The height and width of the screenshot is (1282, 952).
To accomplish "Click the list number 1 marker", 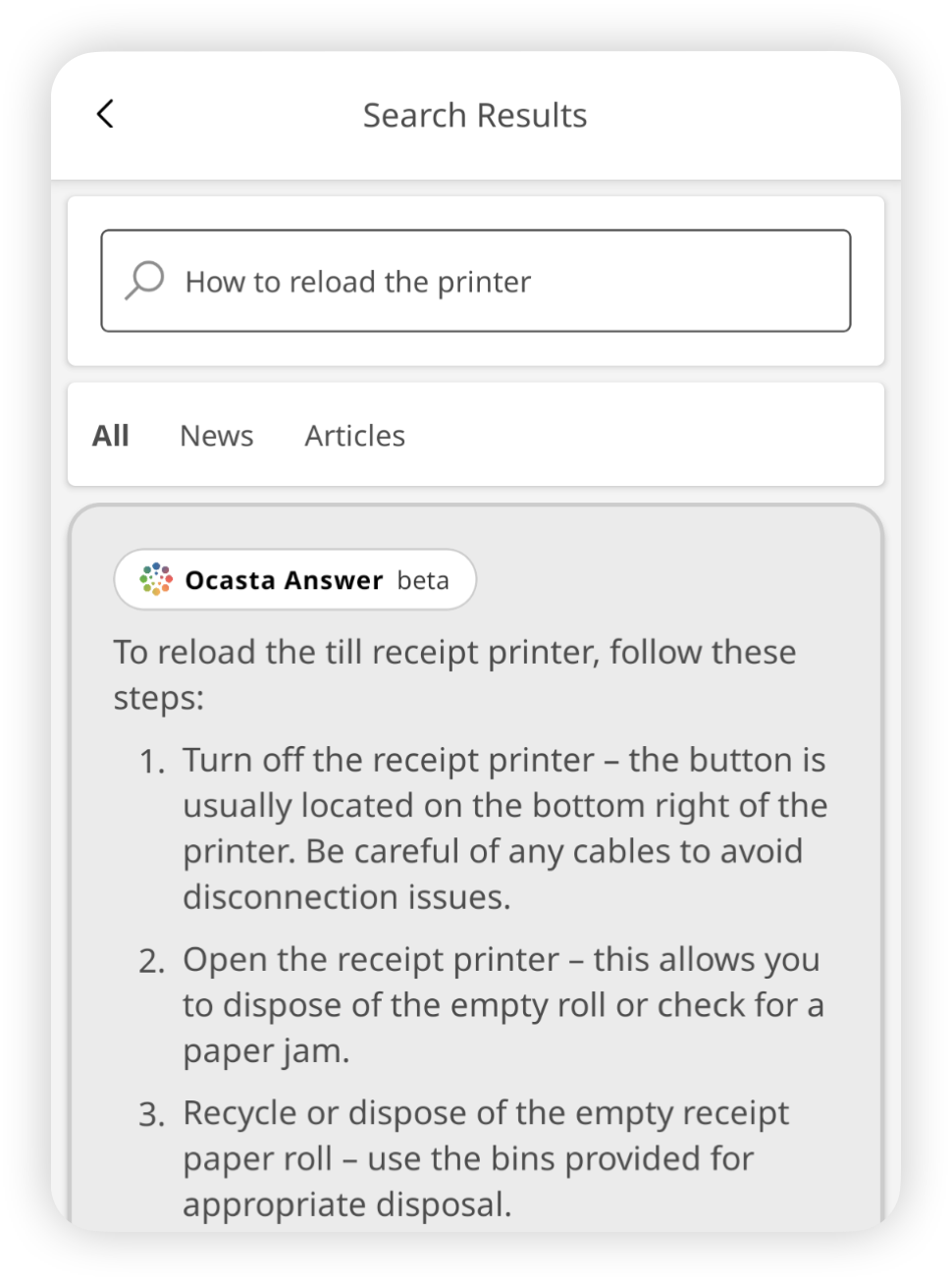I will 151,762.
